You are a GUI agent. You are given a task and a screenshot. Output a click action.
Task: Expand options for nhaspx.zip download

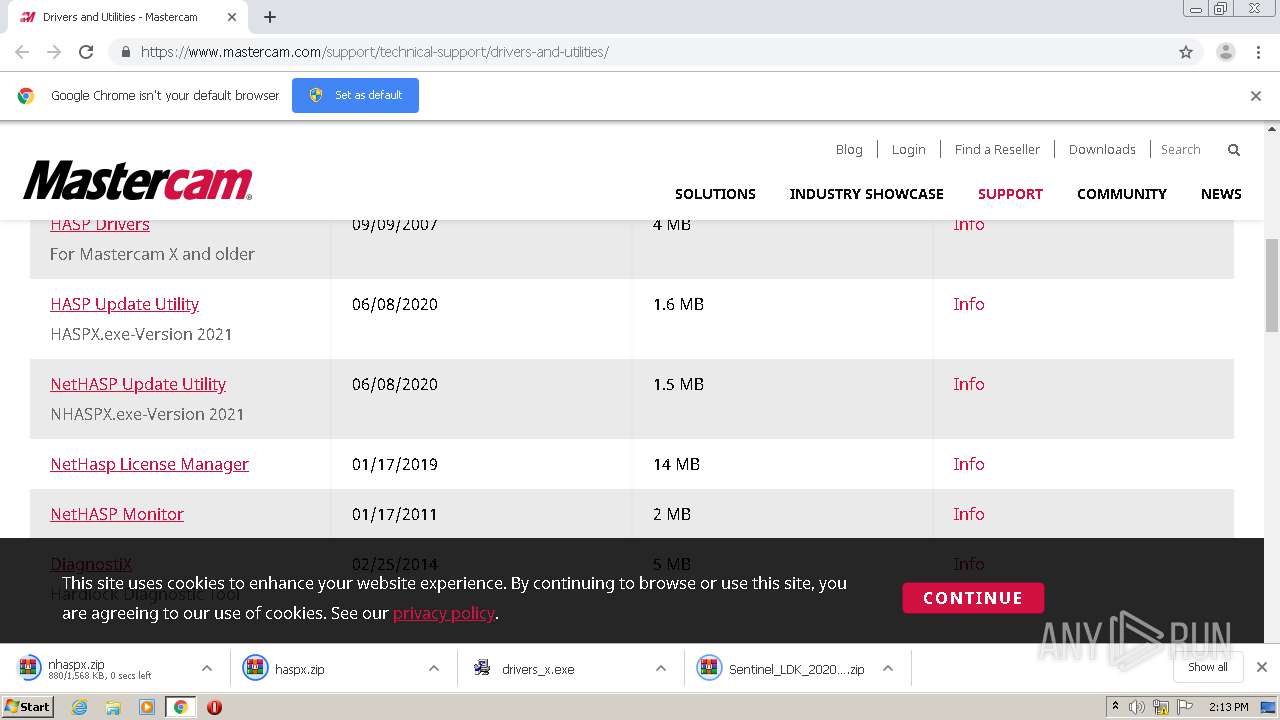point(207,668)
